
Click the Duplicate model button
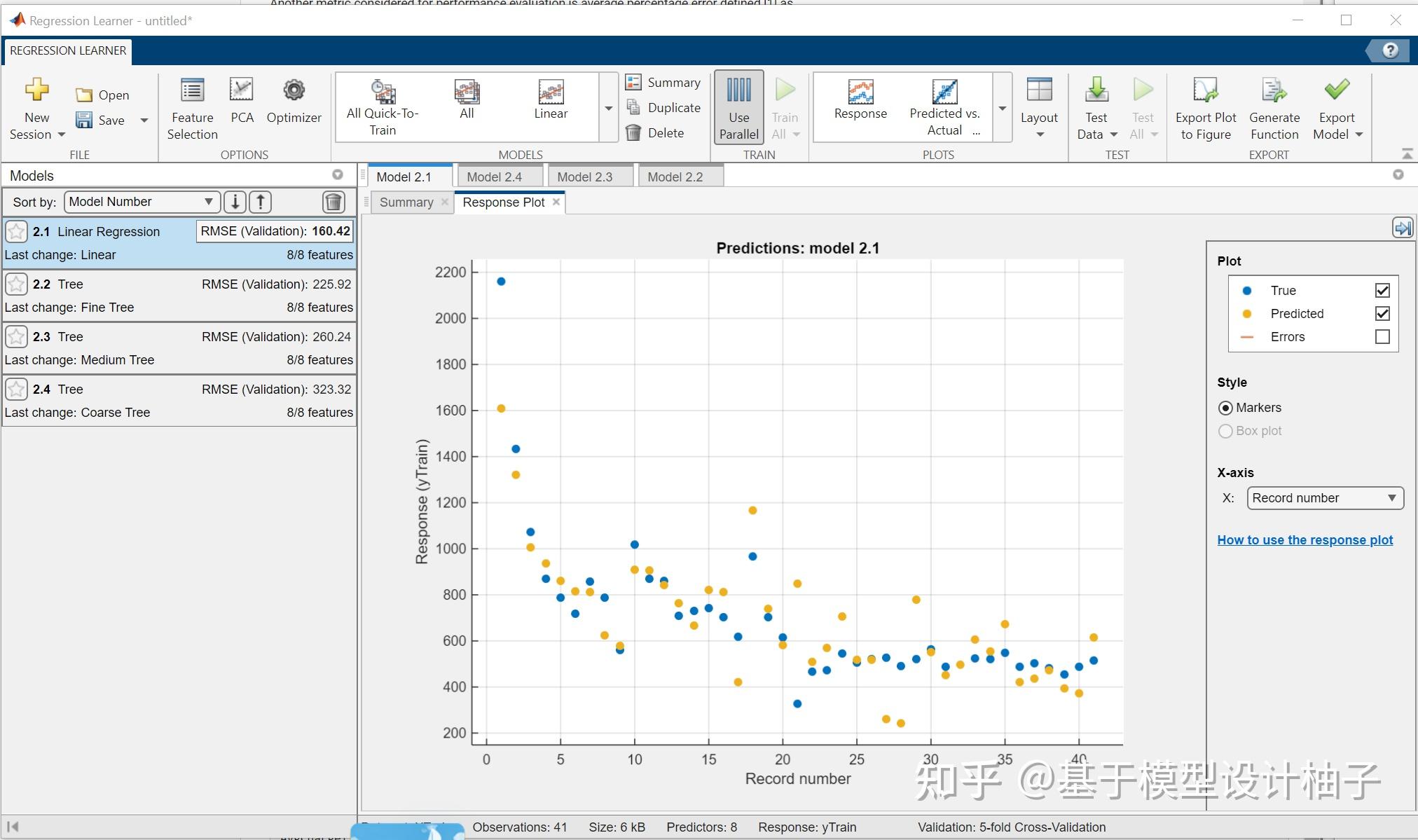[x=663, y=107]
